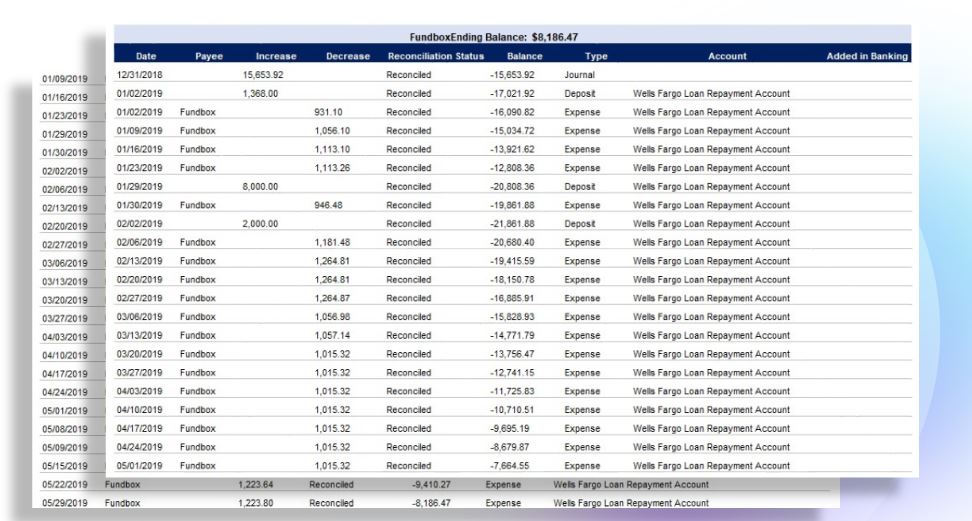The width and height of the screenshot is (972, 521).
Task: Select the 1,264.87 decrease amount
Action: [x=332, y=298]
